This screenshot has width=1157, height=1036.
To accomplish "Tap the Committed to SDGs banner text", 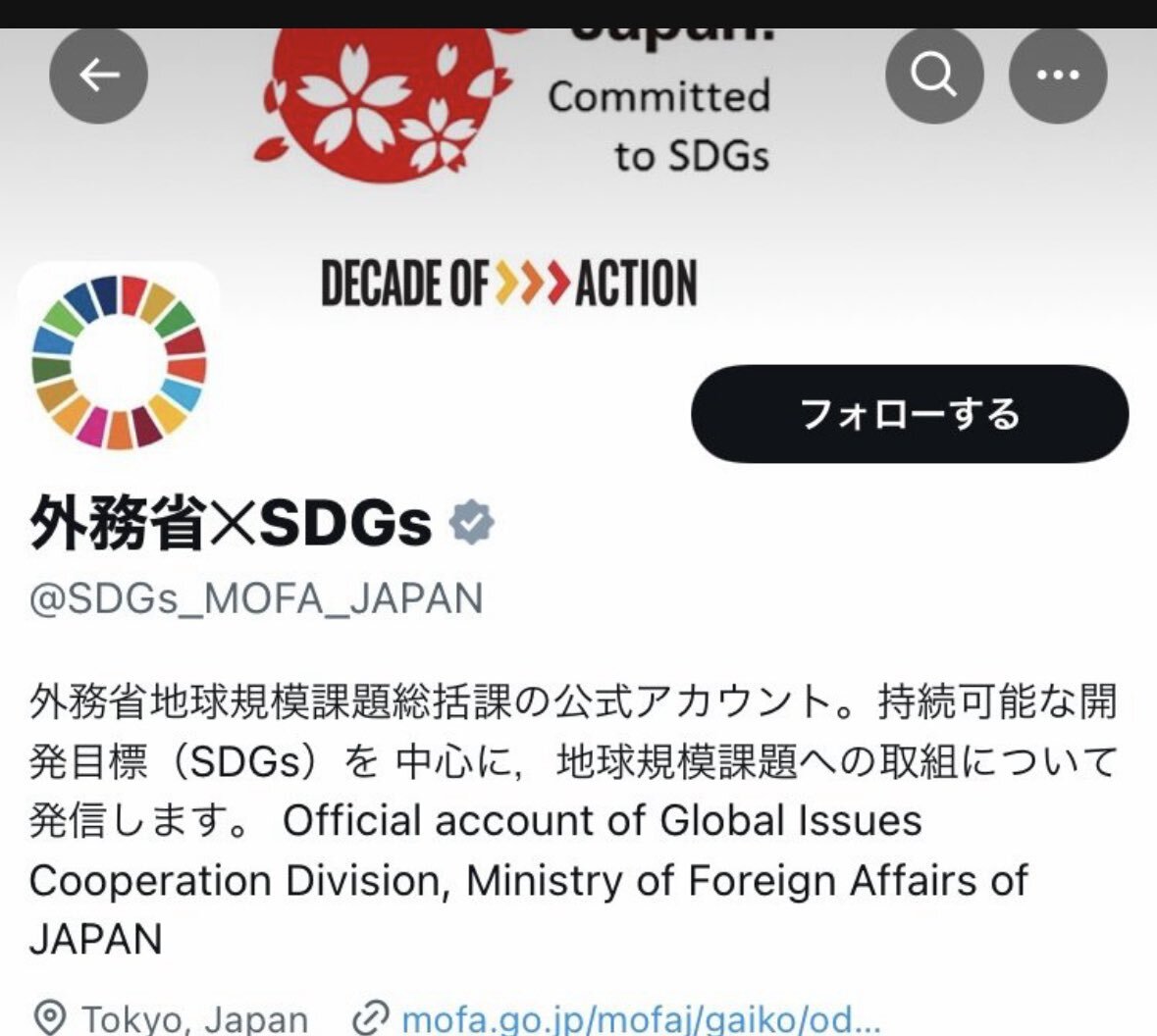I will 658,126.
